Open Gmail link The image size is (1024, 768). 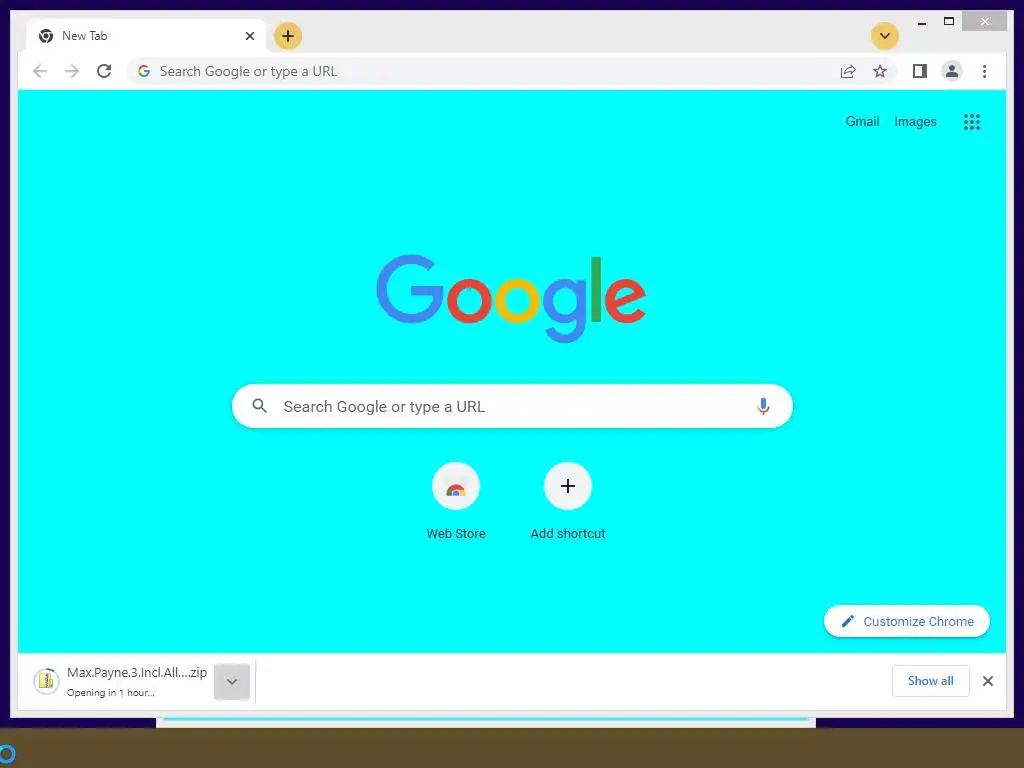point(862,121)
